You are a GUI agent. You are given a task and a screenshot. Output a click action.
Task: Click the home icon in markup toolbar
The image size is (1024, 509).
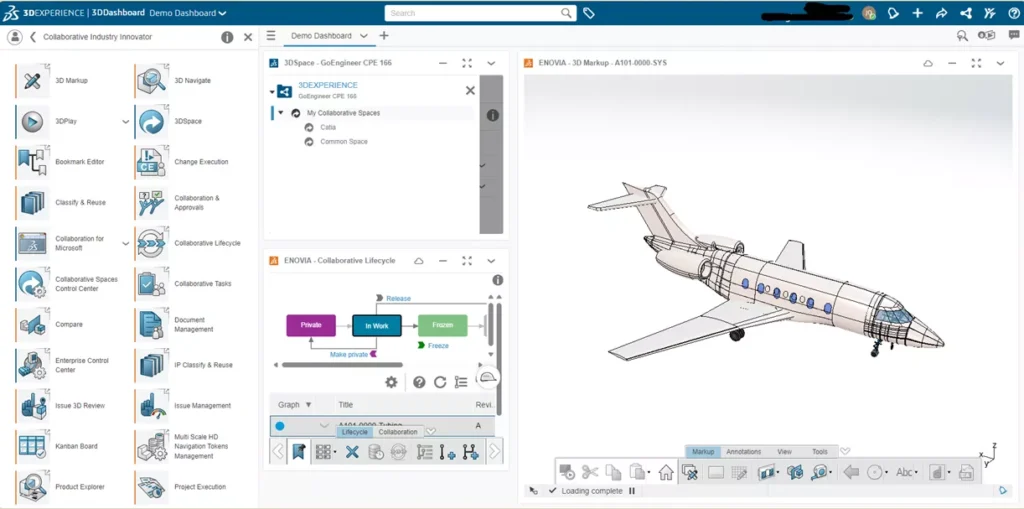pos(665,472)
